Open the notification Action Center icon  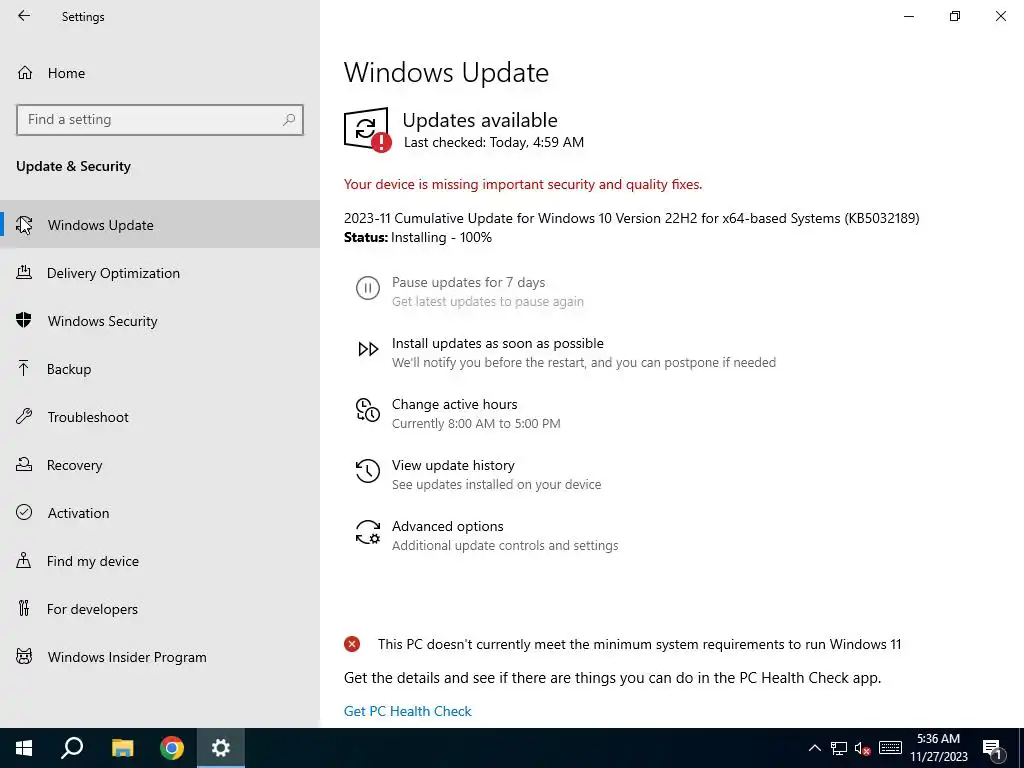click(992, 748)
